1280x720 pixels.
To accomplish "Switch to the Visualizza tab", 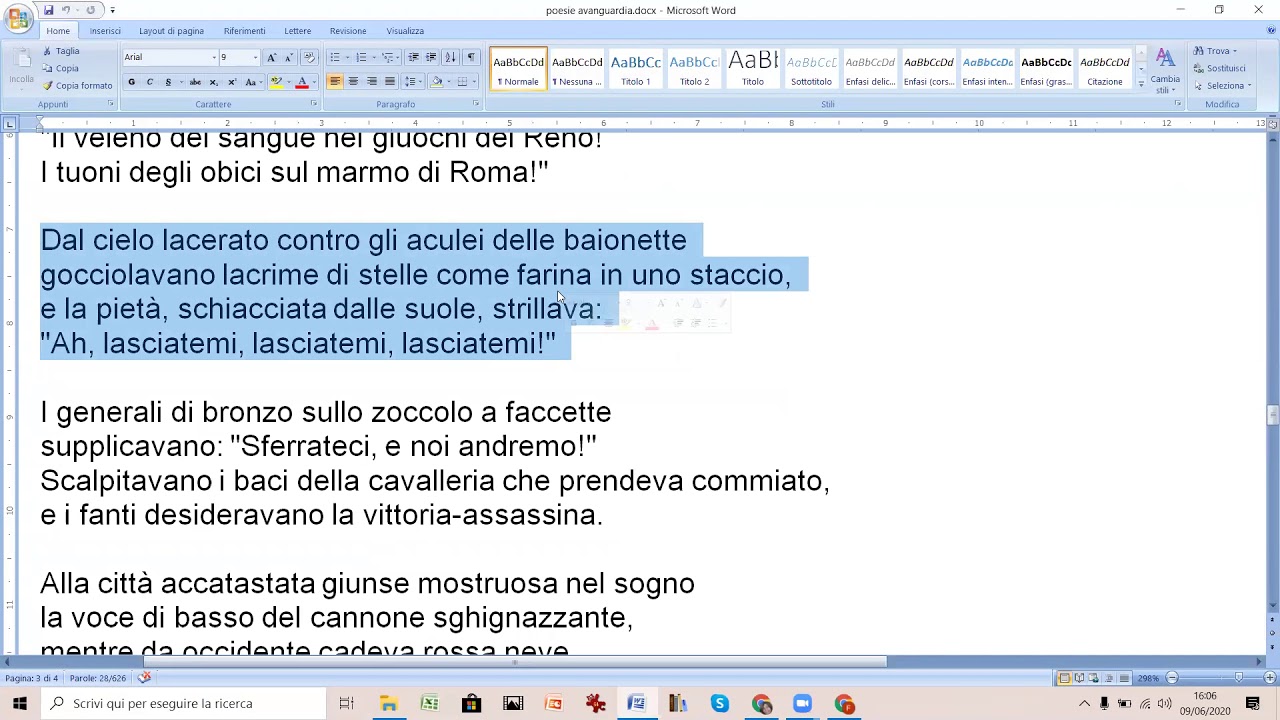I will click(405, 31).
